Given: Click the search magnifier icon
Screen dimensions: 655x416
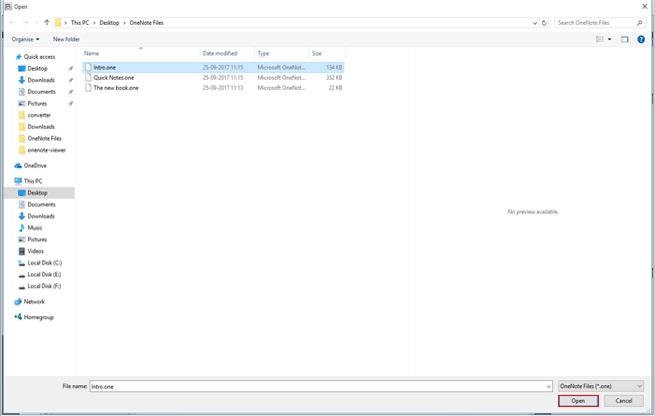Looking at the screenshot, I should 639,23.
